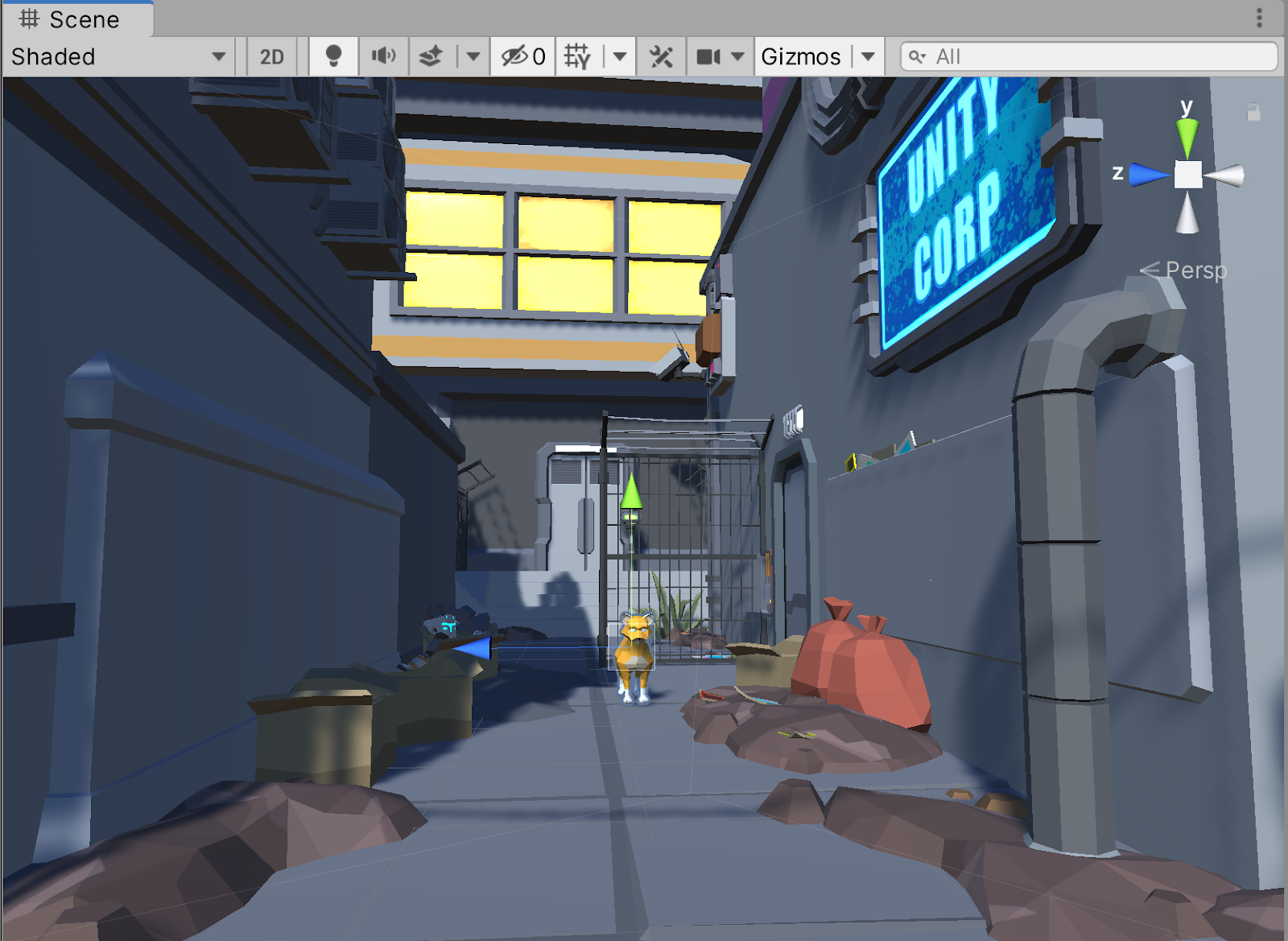Open the Scene view three-dot menu

point(1259,18)
